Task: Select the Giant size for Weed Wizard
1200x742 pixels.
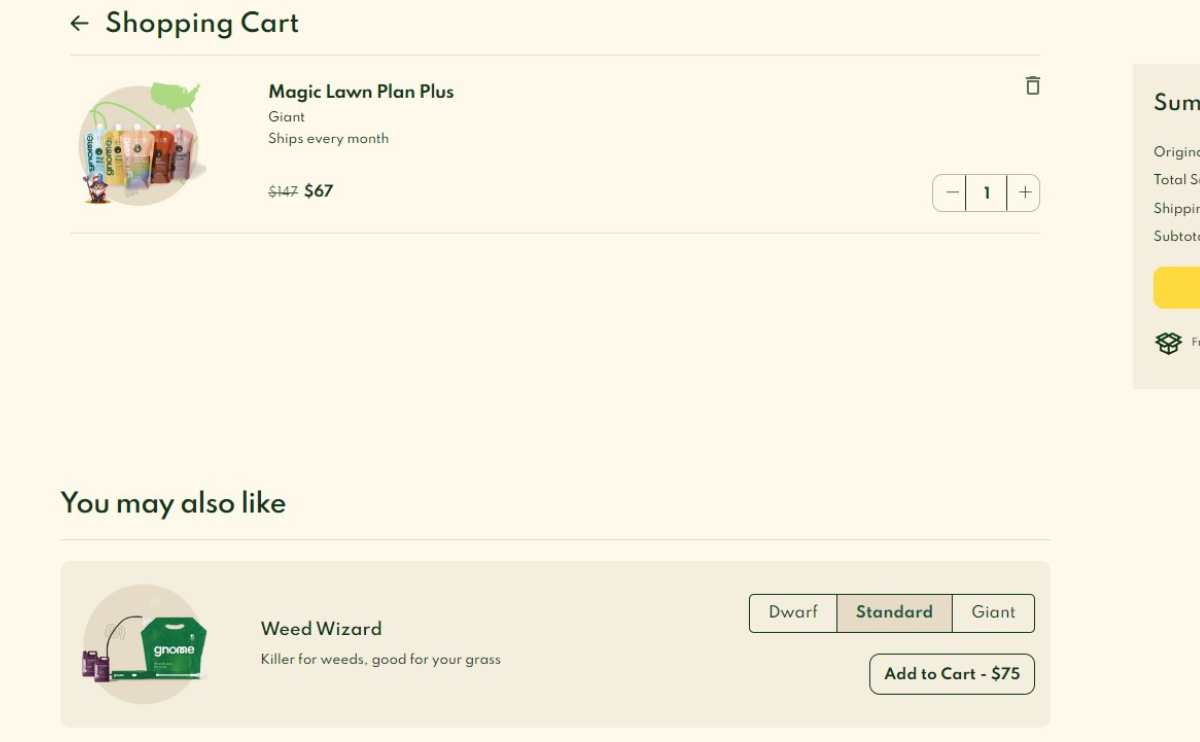Action: coord(993,613)
